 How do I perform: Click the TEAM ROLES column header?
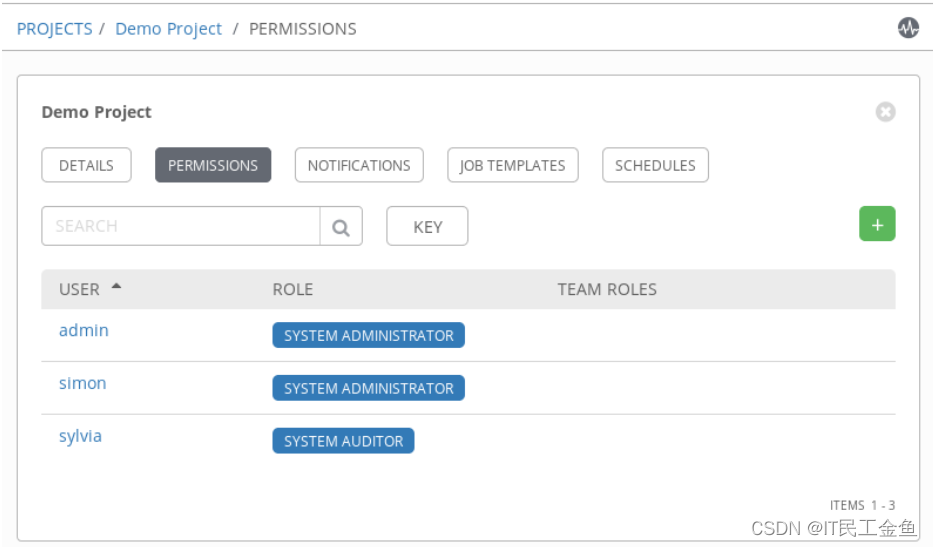607,289
